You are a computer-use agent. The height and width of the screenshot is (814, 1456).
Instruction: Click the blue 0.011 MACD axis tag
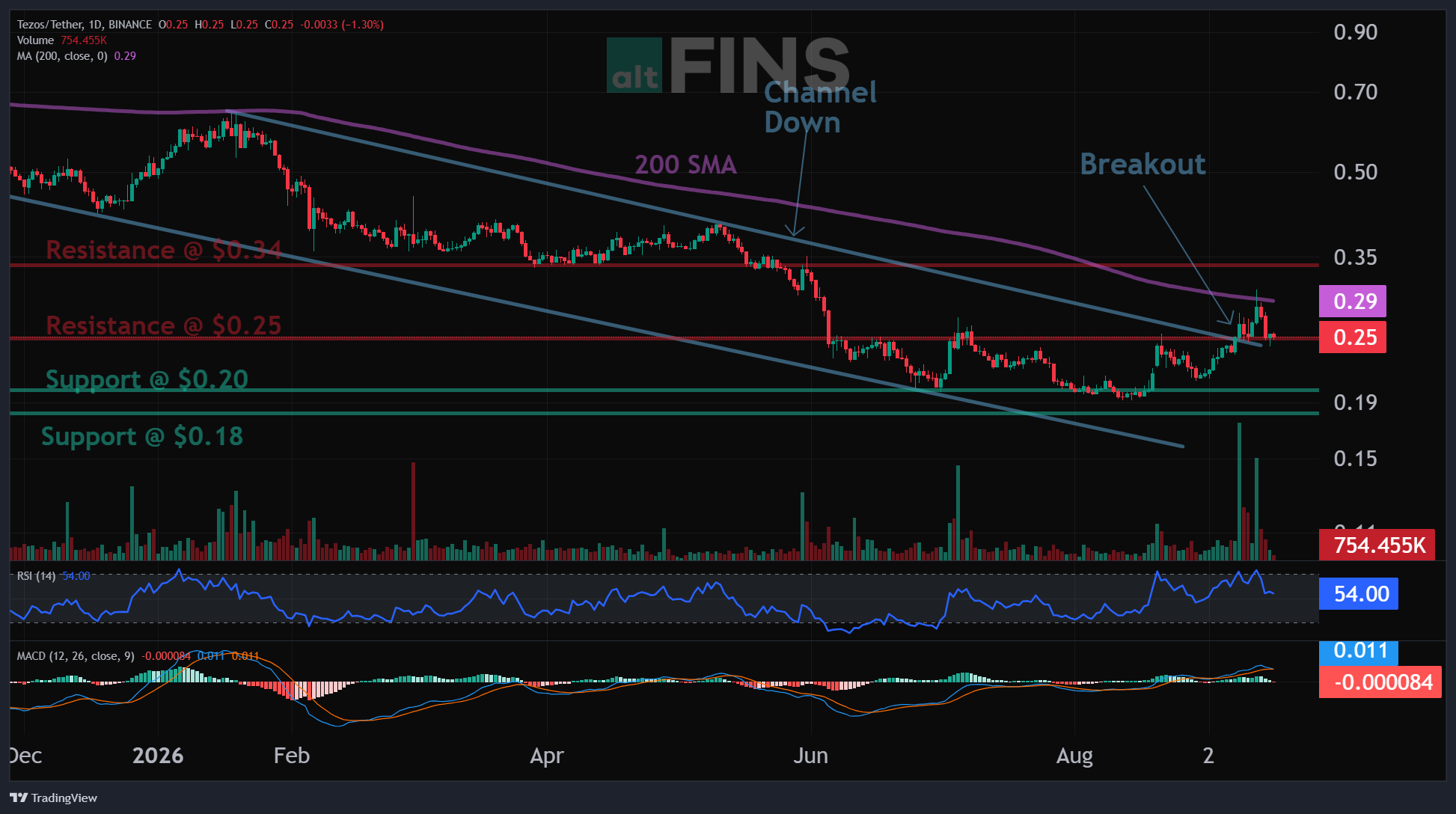click(x=1359, y=652)
